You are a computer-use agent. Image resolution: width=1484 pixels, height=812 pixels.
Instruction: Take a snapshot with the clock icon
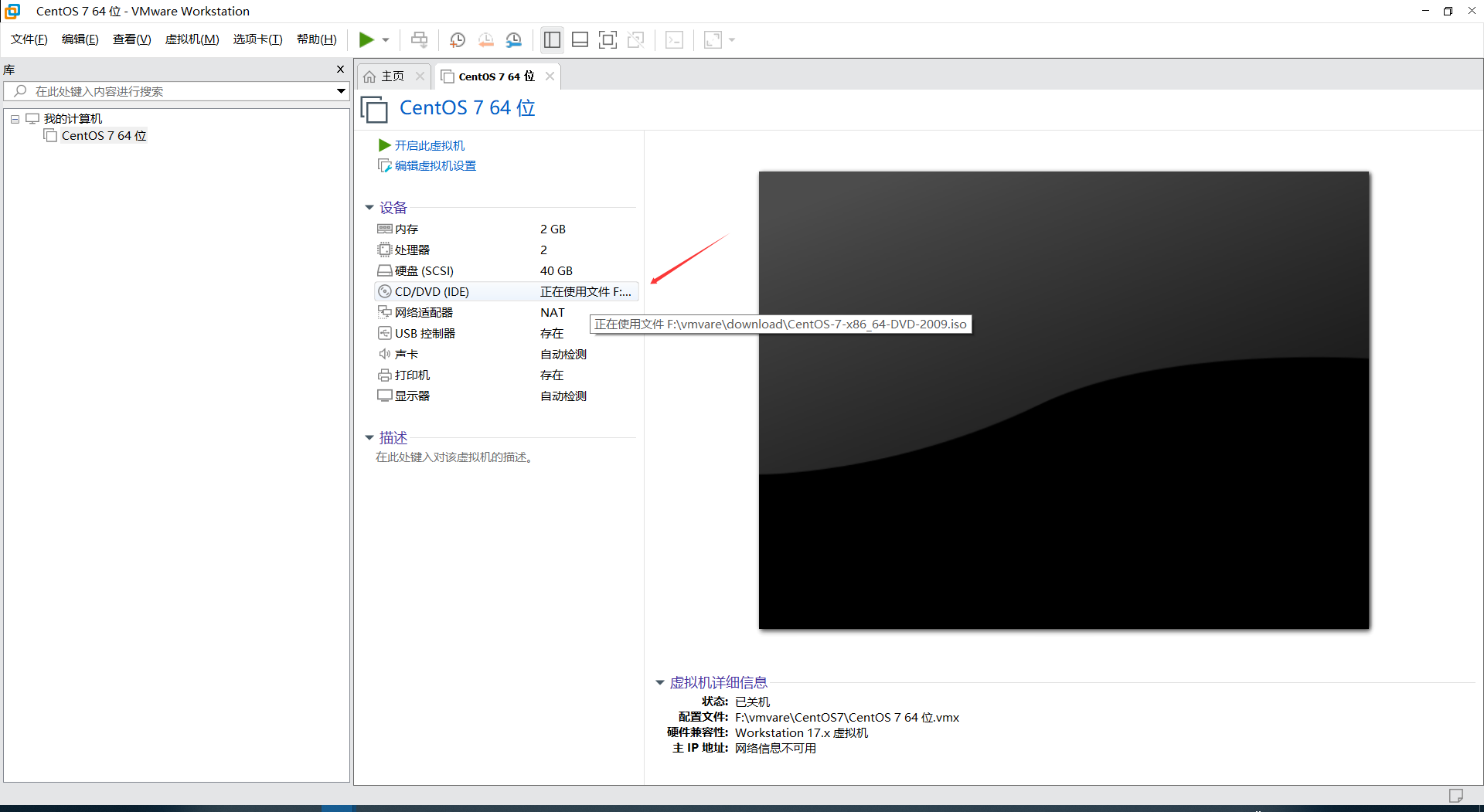point(458,39)
